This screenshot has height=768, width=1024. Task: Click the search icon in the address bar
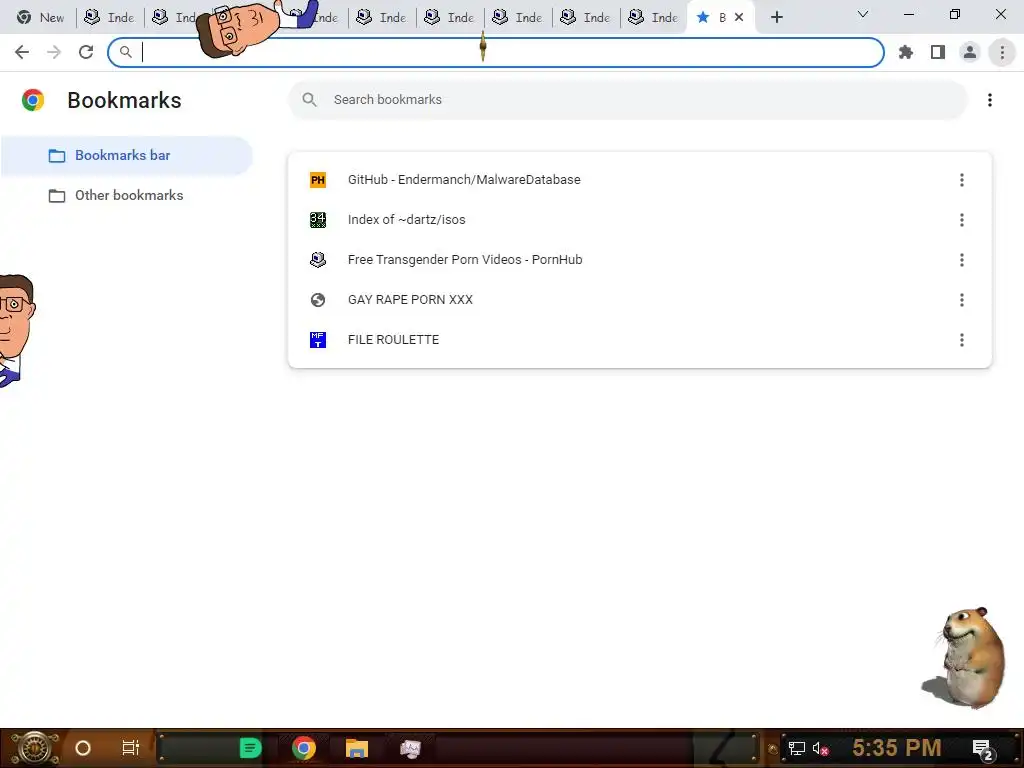(x=125, y=52)
